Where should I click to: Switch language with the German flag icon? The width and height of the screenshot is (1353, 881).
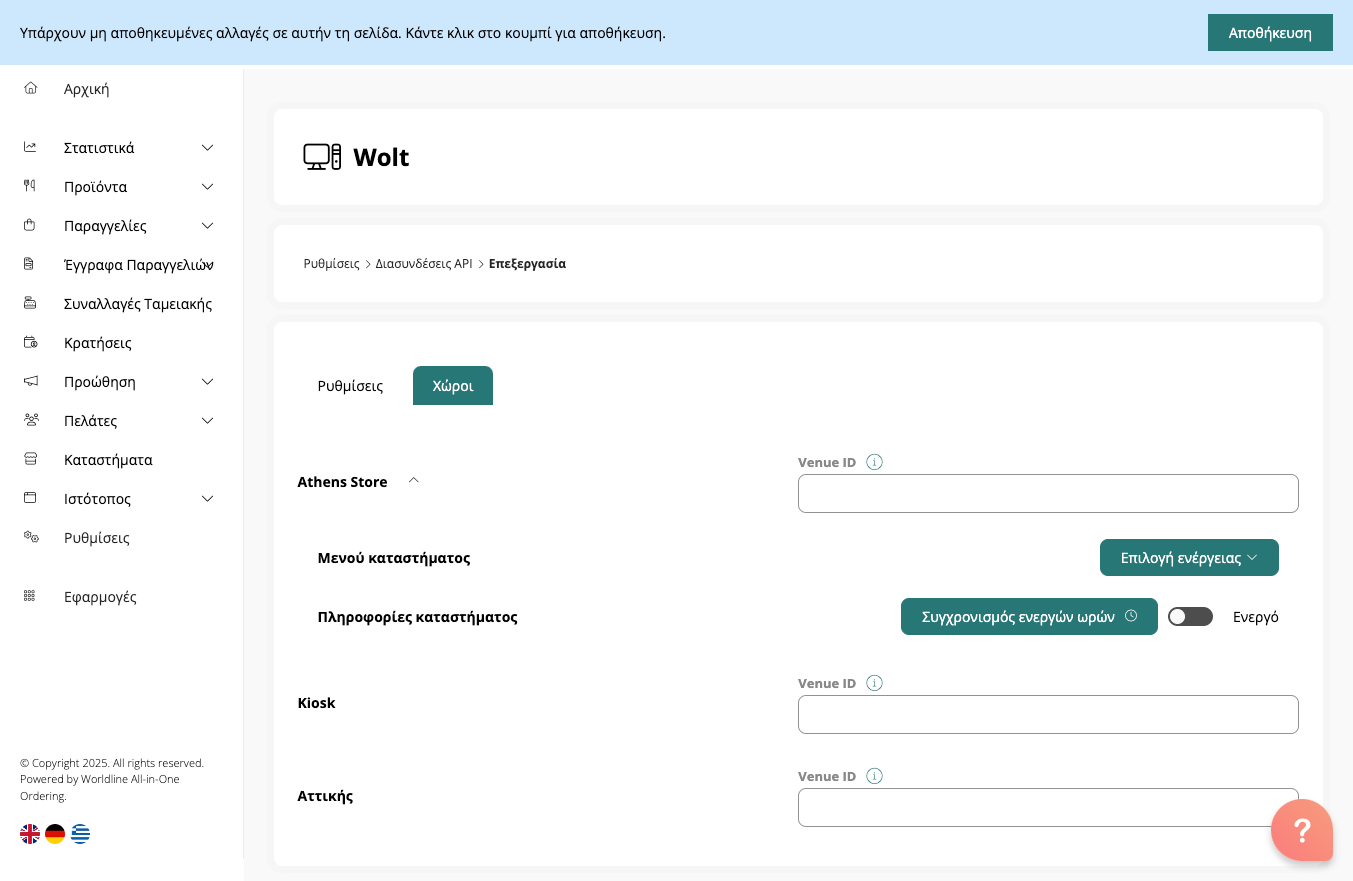[55, 834]
